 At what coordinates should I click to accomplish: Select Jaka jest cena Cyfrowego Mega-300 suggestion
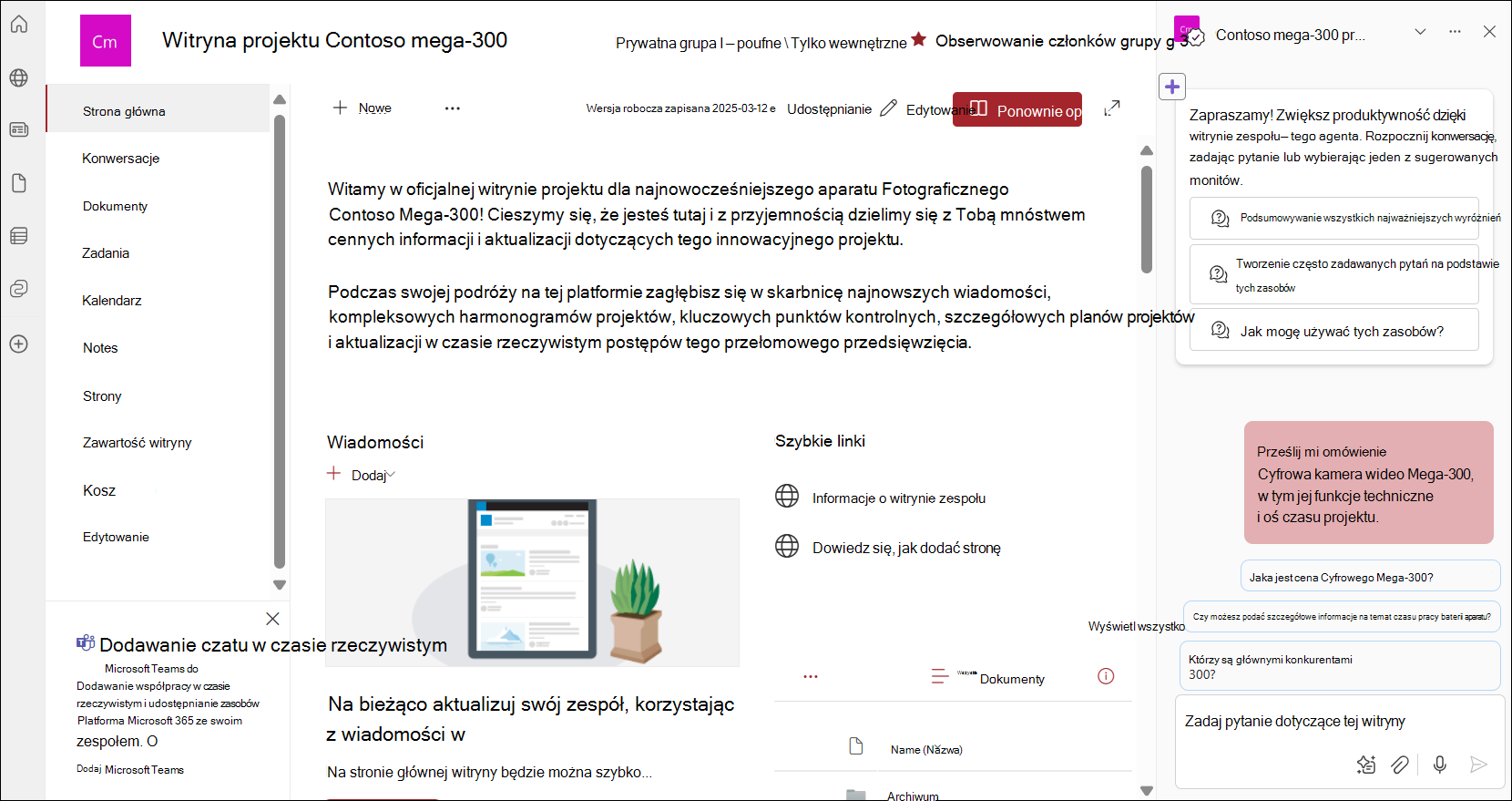[1371, 577]
